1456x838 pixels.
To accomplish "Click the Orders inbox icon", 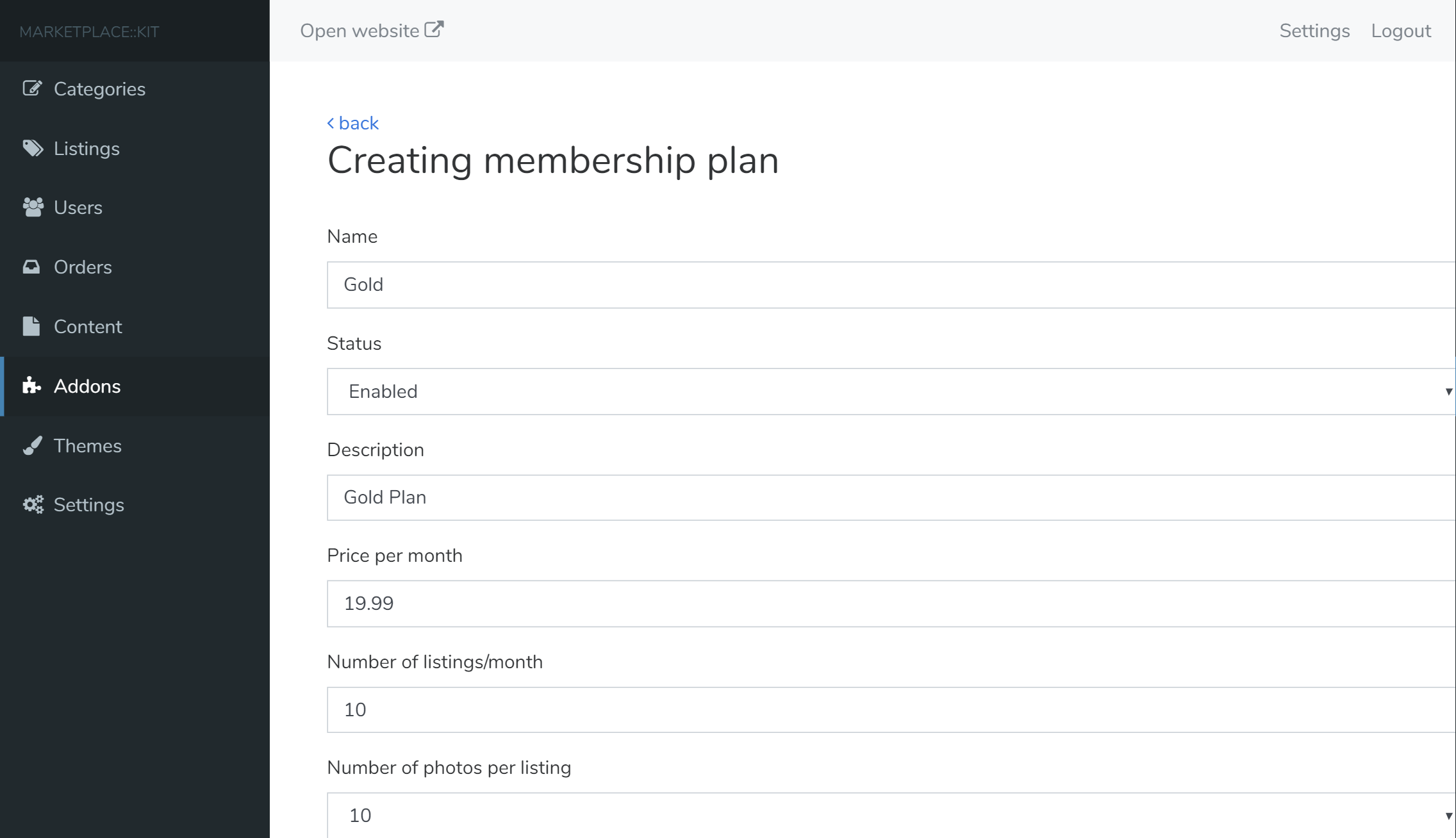I will coord(31,267).
